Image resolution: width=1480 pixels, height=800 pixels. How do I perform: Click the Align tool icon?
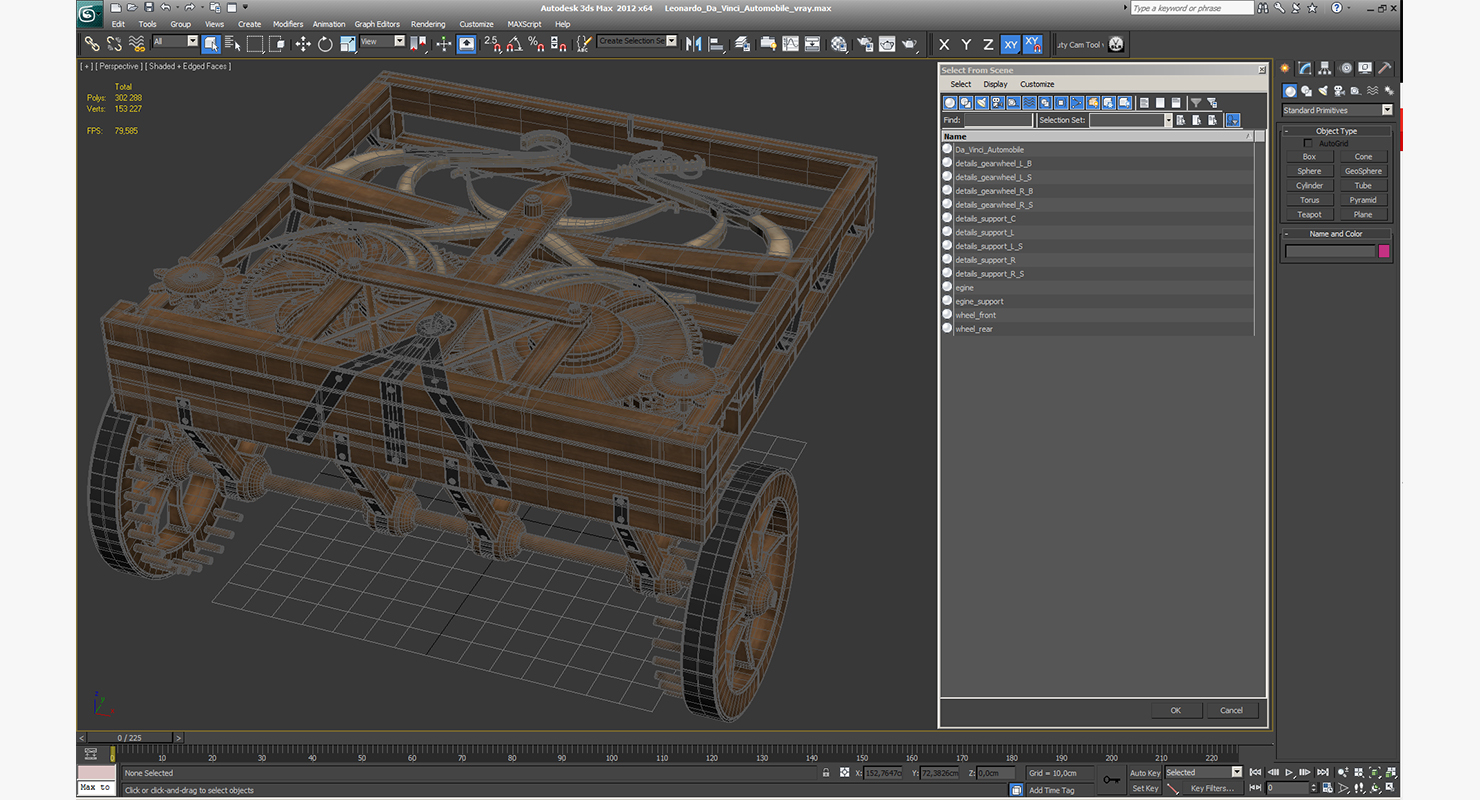(x=716, y=44)
